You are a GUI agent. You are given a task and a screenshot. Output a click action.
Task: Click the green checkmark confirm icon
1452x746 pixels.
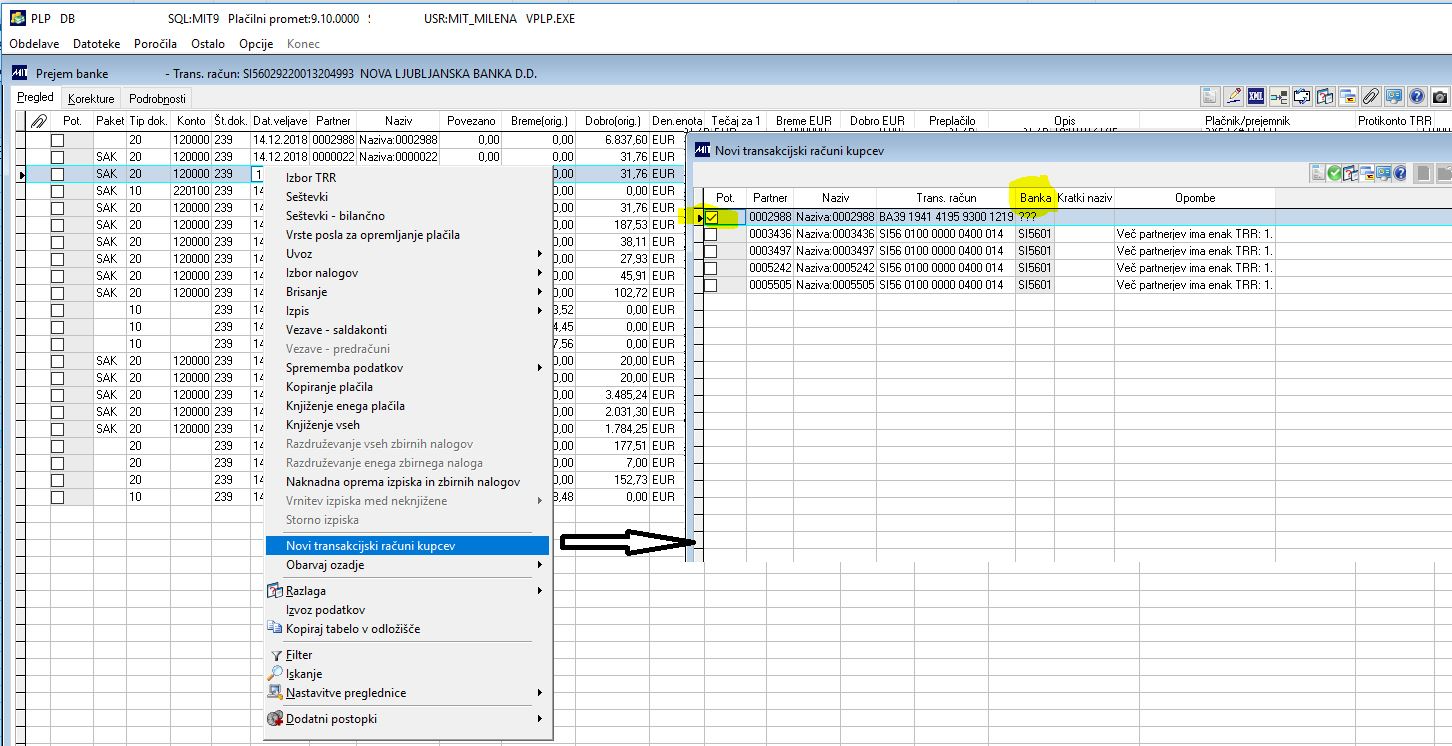tap(1334, 173)
